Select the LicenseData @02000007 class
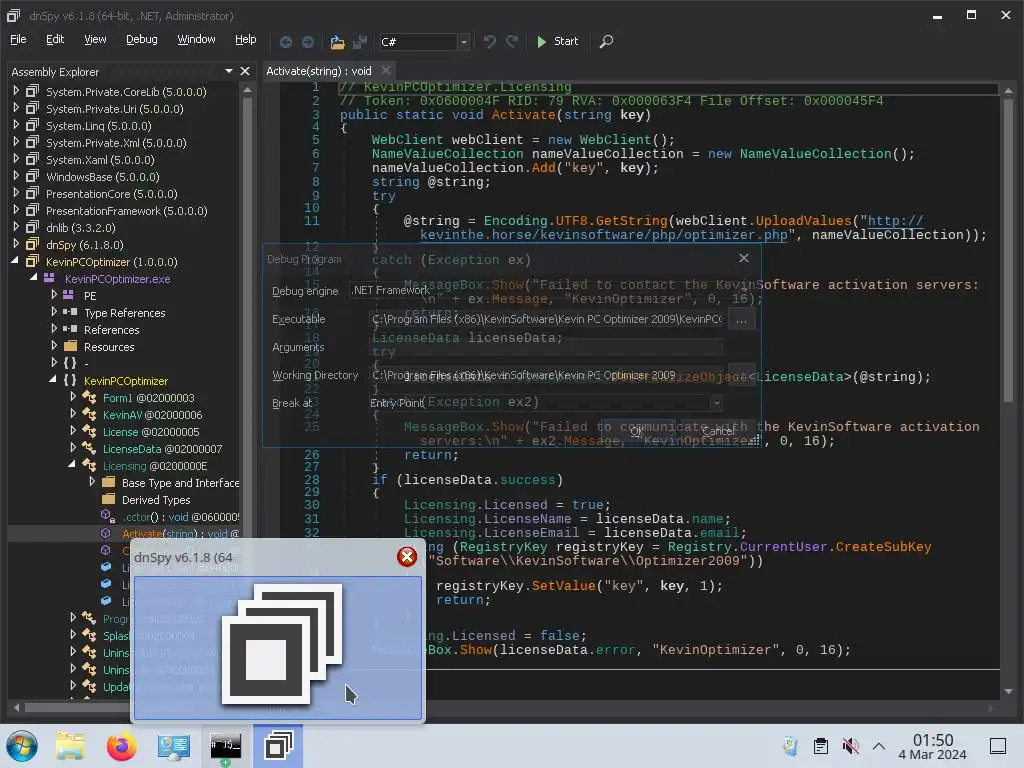1024x768 pixels. point(162,449)
